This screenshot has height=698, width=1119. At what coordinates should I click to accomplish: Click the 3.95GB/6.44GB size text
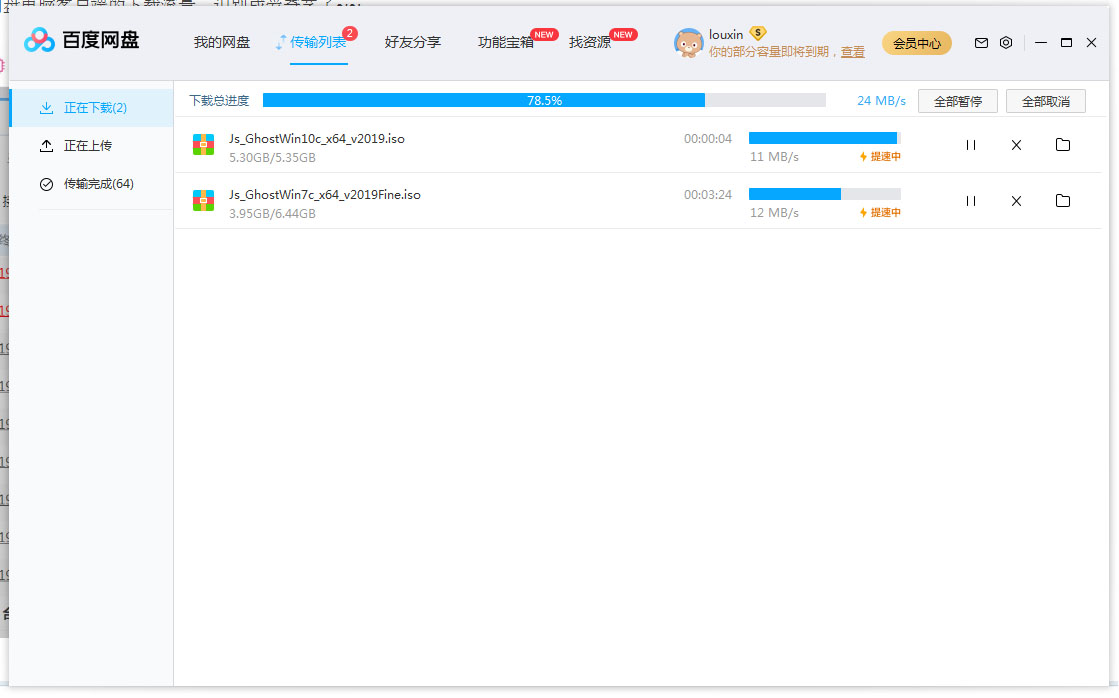click(272, 213)
